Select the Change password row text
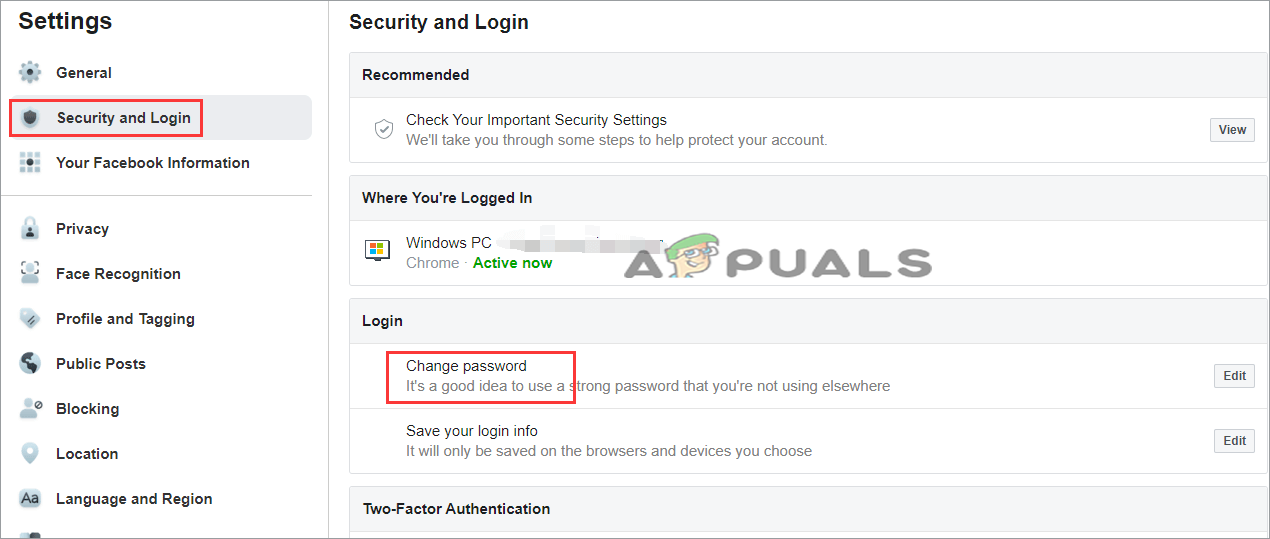 click(466, 366)
